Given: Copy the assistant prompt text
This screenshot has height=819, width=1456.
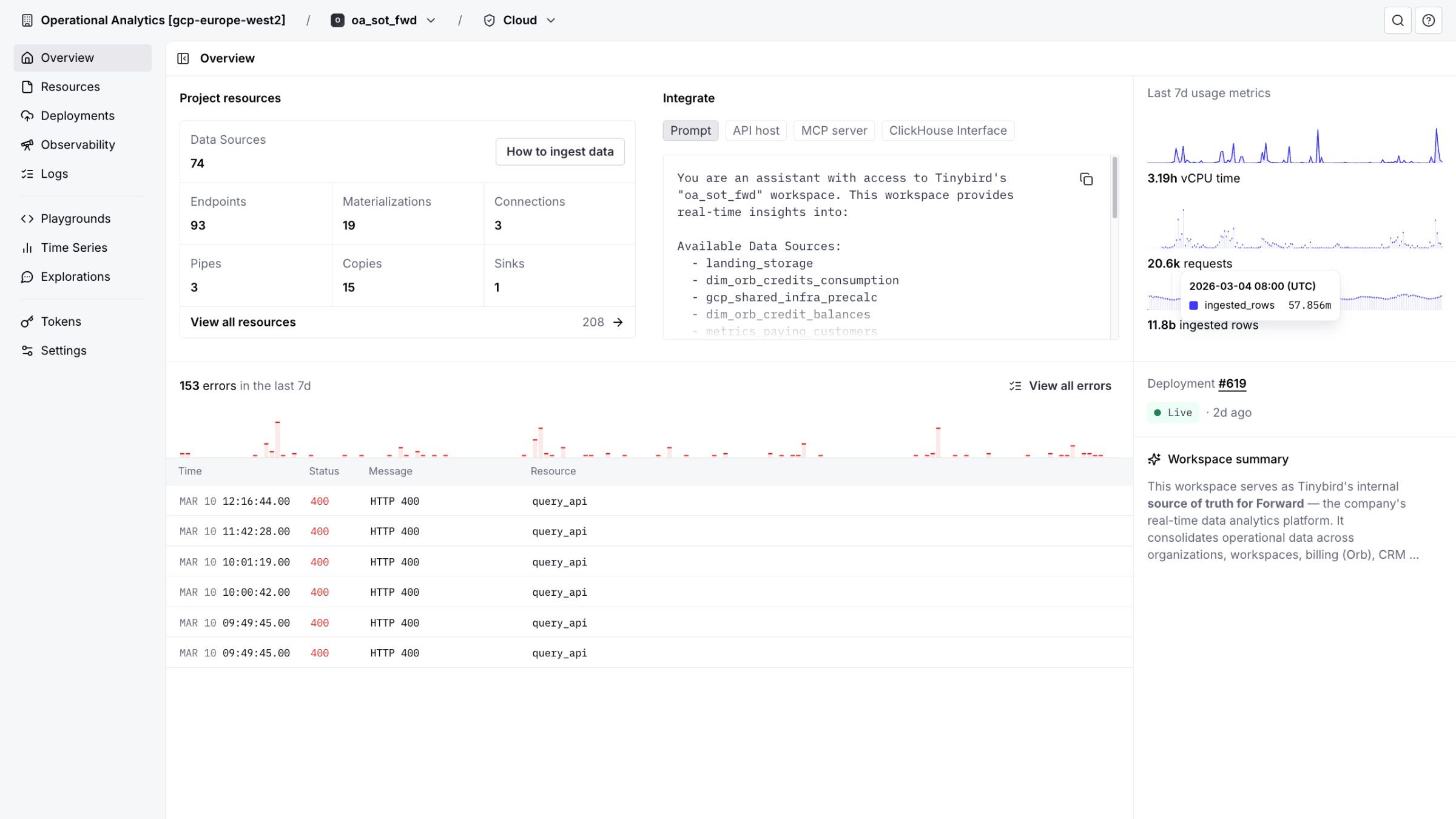Looking at the screenshot, I should 1086,179.
